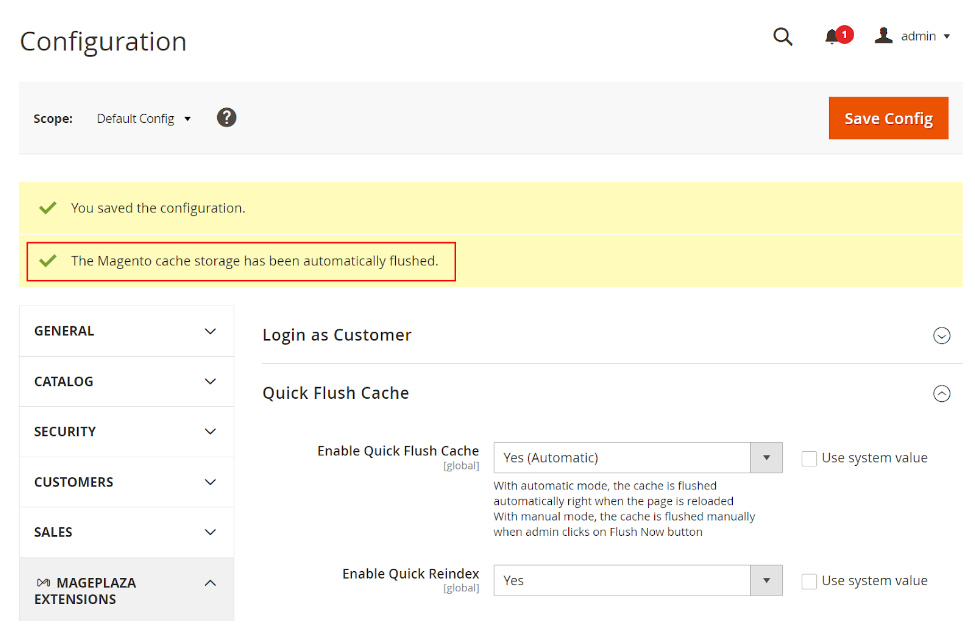Image resolution: width=975 pixels, height=634 pixels.
Task: Open the notifications bell icon
Action: tap(832, 37)
